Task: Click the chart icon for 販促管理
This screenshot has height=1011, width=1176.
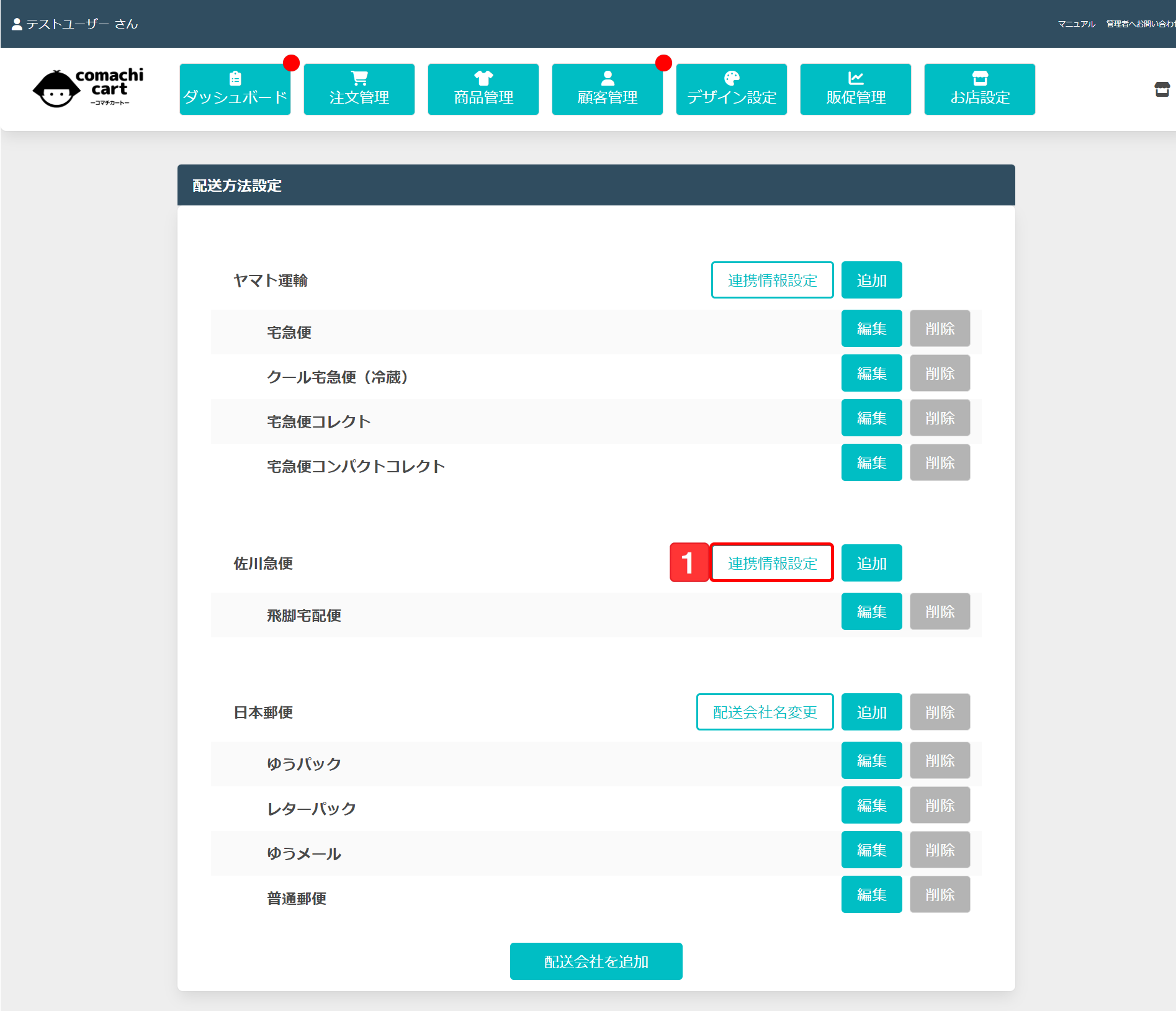Action: point(856,78)
